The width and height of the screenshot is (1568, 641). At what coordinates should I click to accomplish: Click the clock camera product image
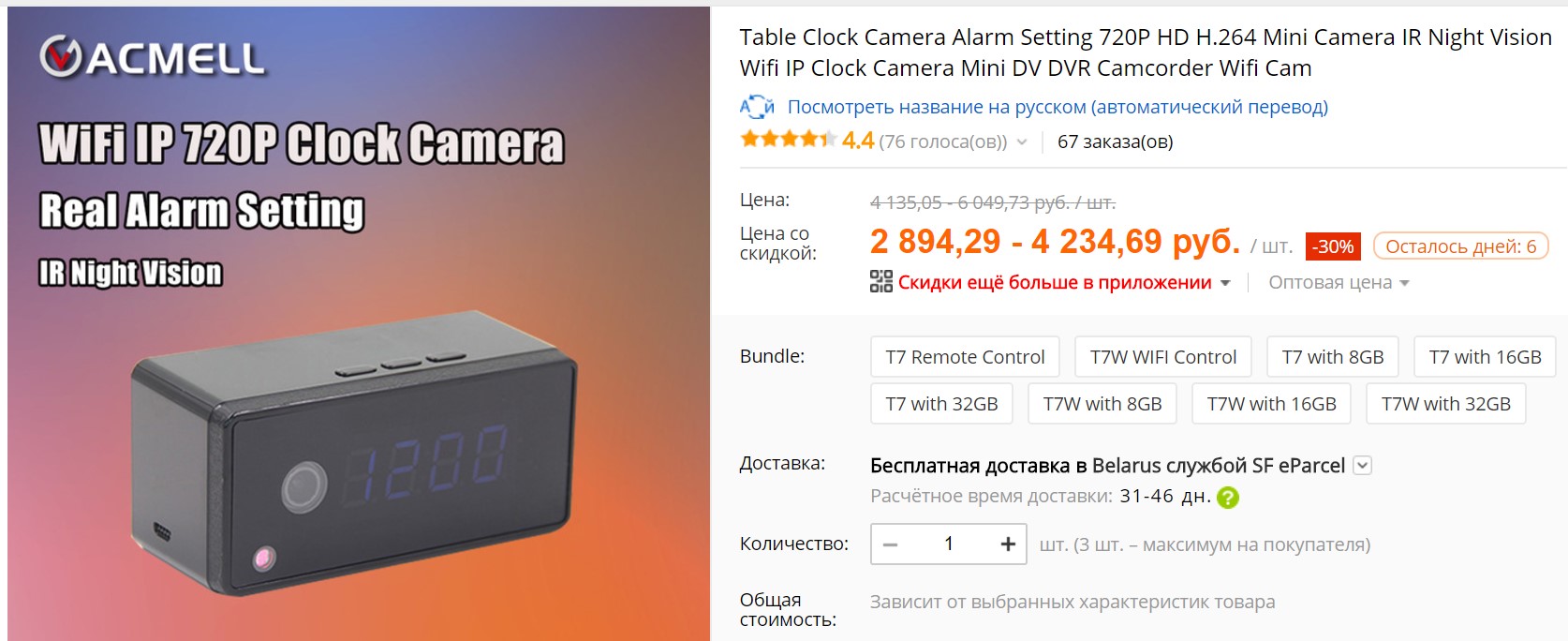(359, 323)
